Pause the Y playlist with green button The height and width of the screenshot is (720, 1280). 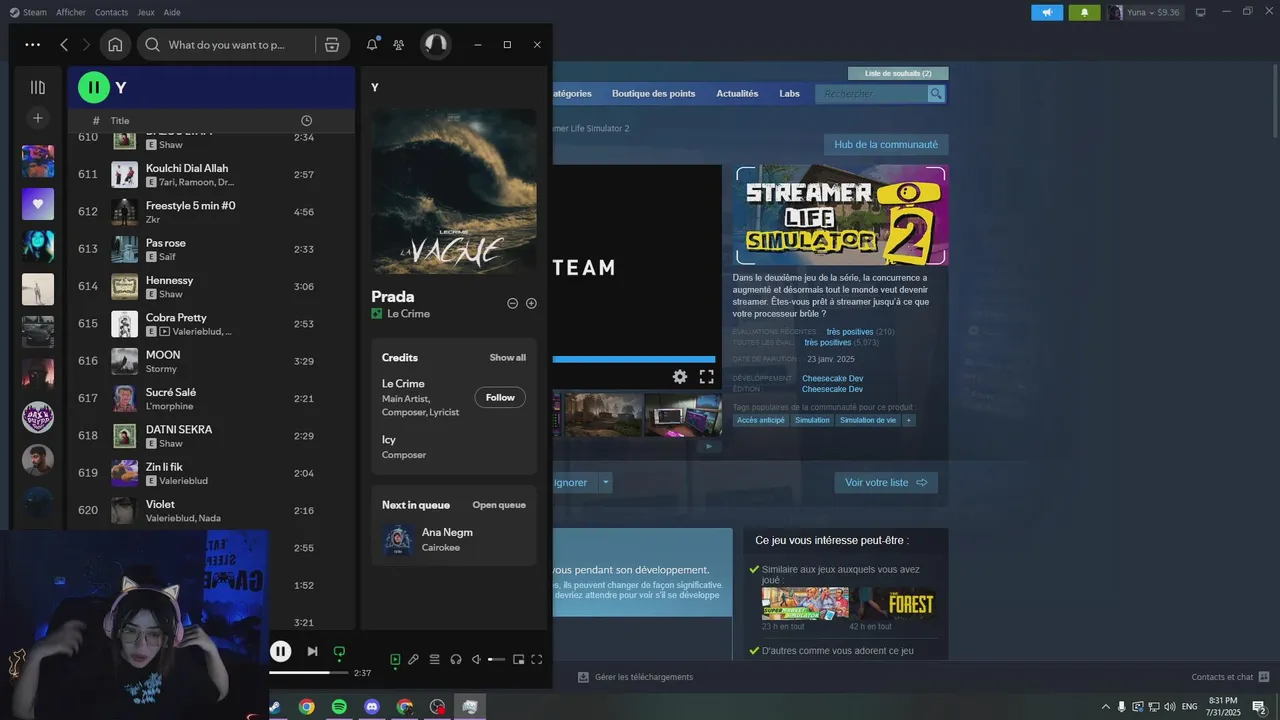[94, 88]
